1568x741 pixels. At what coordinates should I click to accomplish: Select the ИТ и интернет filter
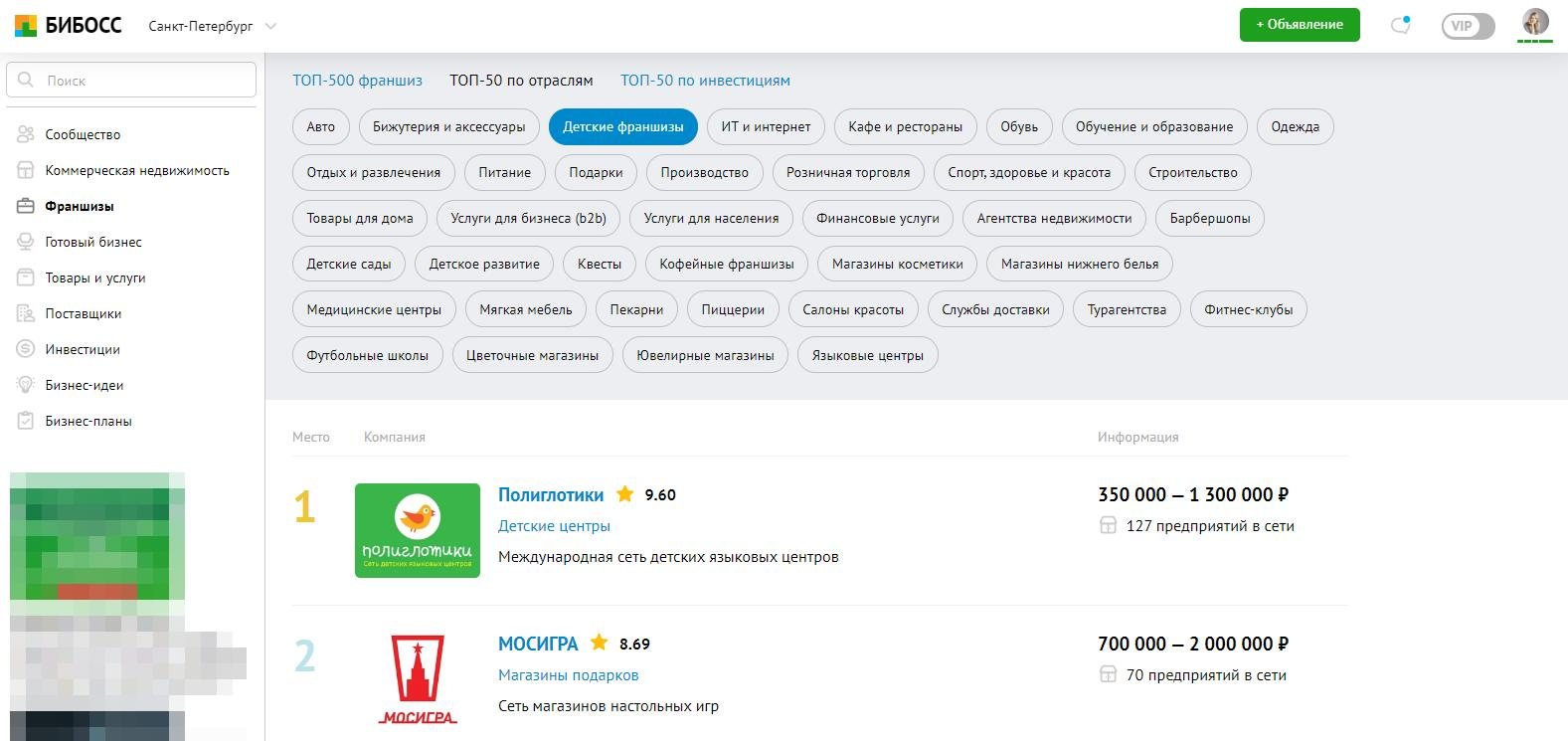(x=766, y=126)
